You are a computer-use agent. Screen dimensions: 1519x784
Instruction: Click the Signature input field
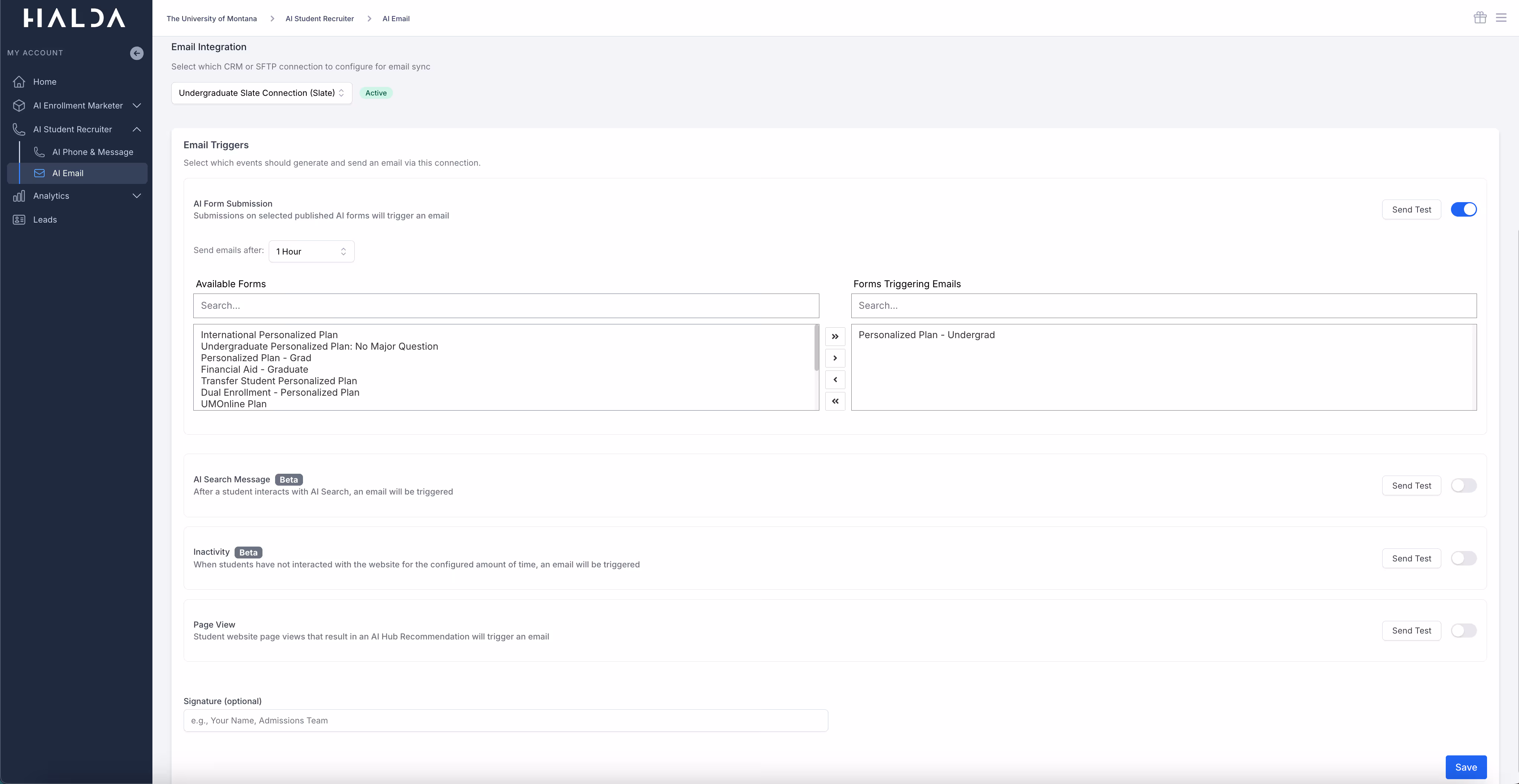[505, 720]
